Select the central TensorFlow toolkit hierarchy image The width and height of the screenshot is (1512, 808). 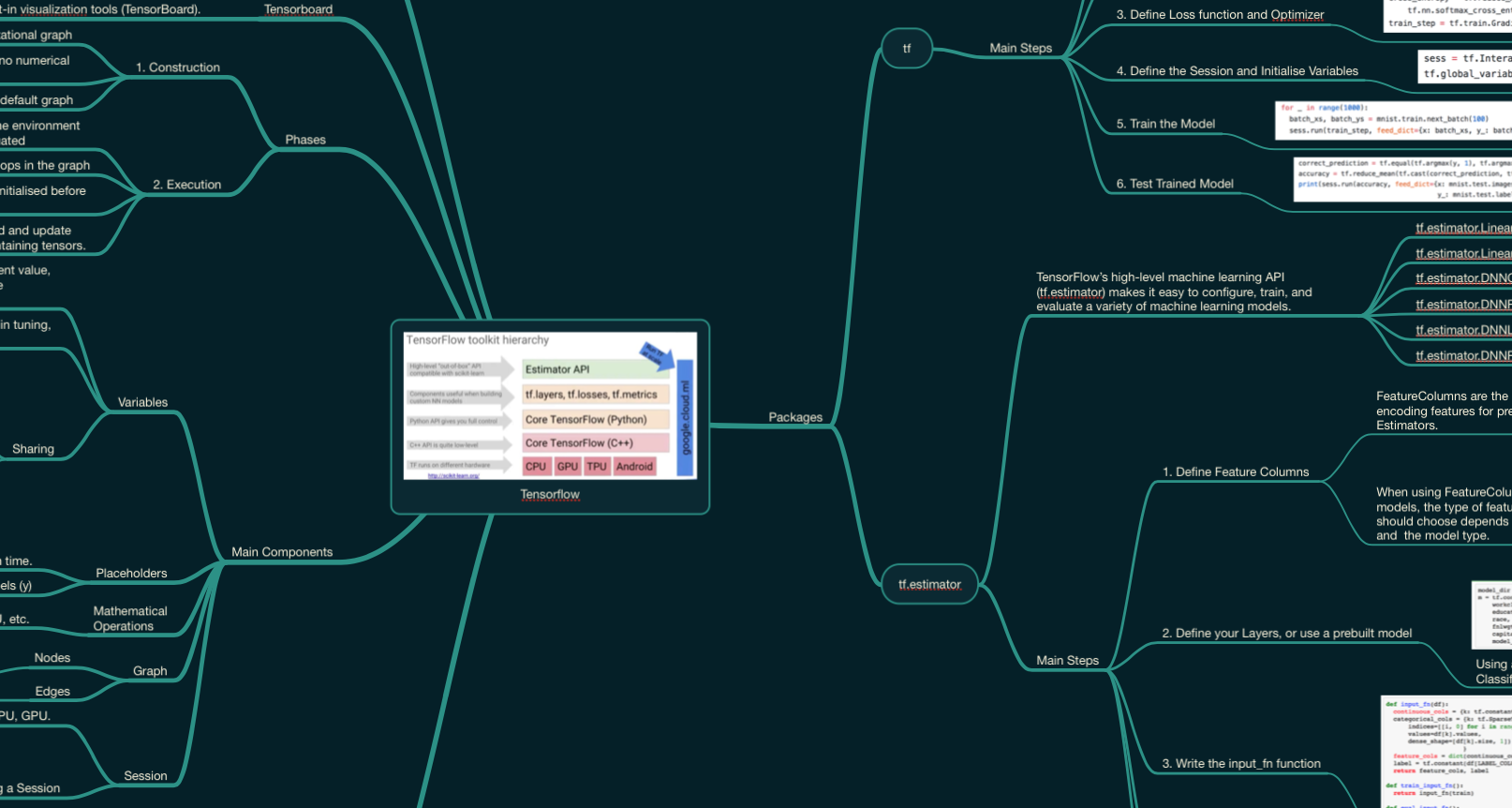tap(550, 406)
